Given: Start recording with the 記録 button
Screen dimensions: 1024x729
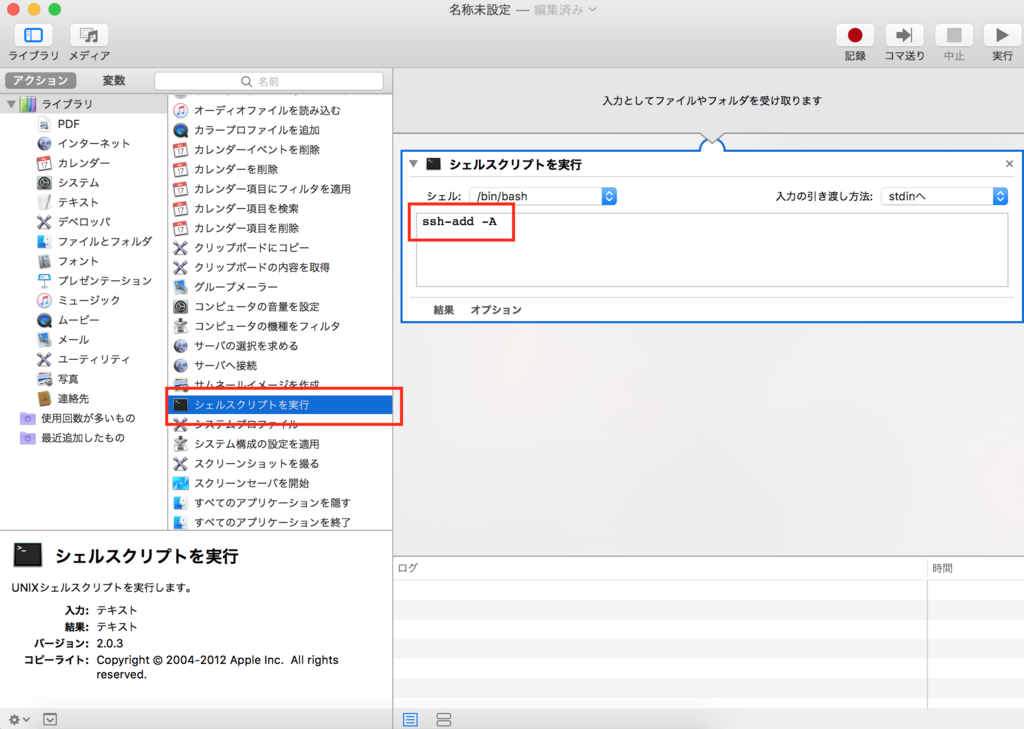Looking at the screenshot, I should (855, 35).
